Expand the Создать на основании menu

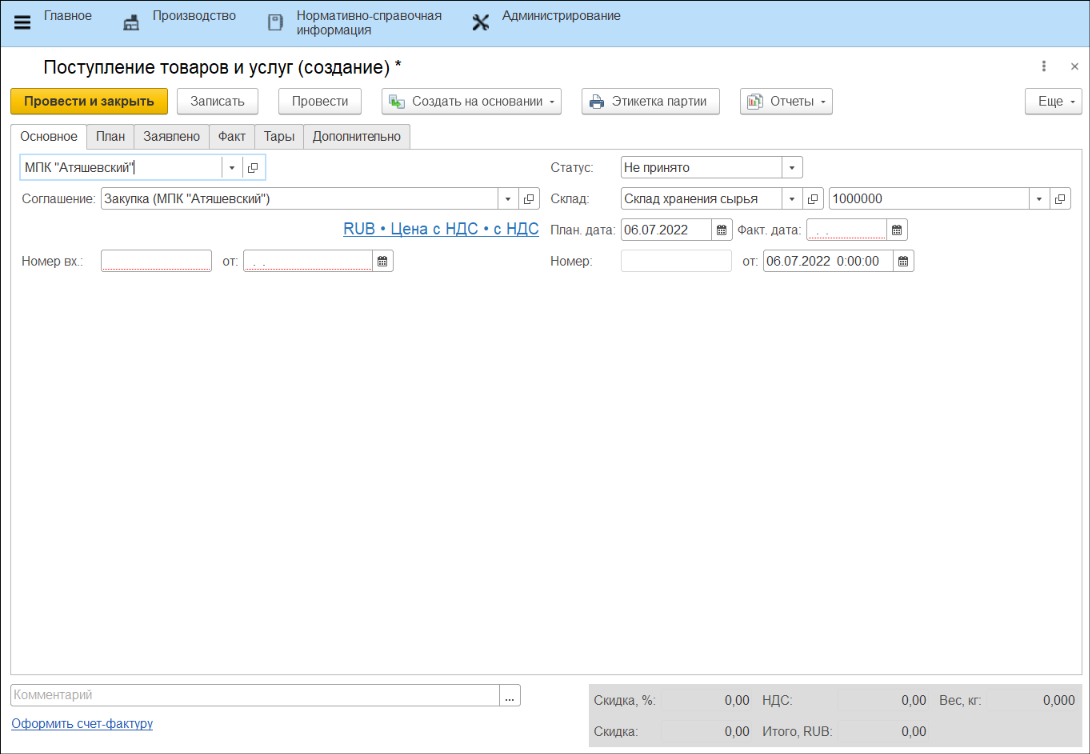[471, 101]
